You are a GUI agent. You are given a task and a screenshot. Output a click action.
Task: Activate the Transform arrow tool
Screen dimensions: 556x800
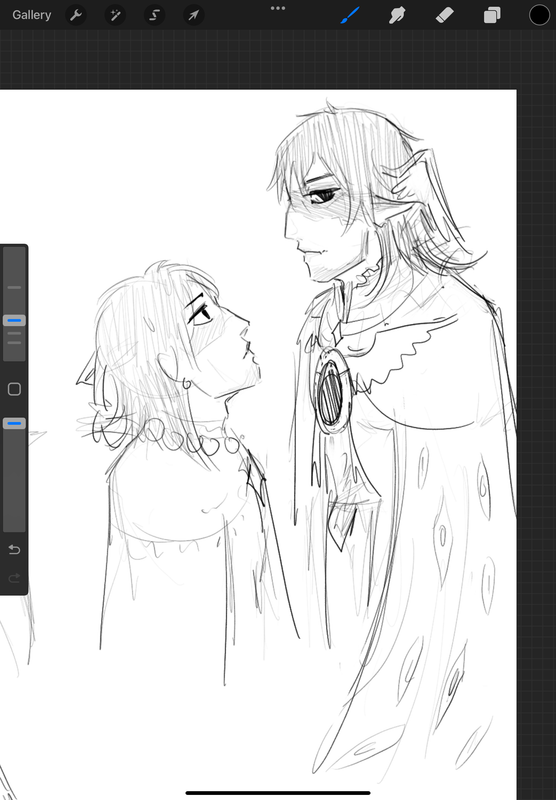(193, 15)
